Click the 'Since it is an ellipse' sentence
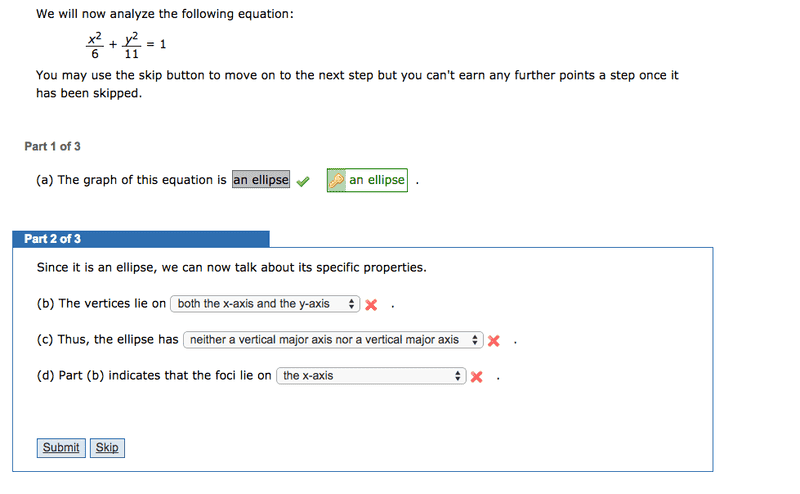Image resolution: width=800 pixels, height=494 pixels. pyautogui.click(x=231, y=268)
